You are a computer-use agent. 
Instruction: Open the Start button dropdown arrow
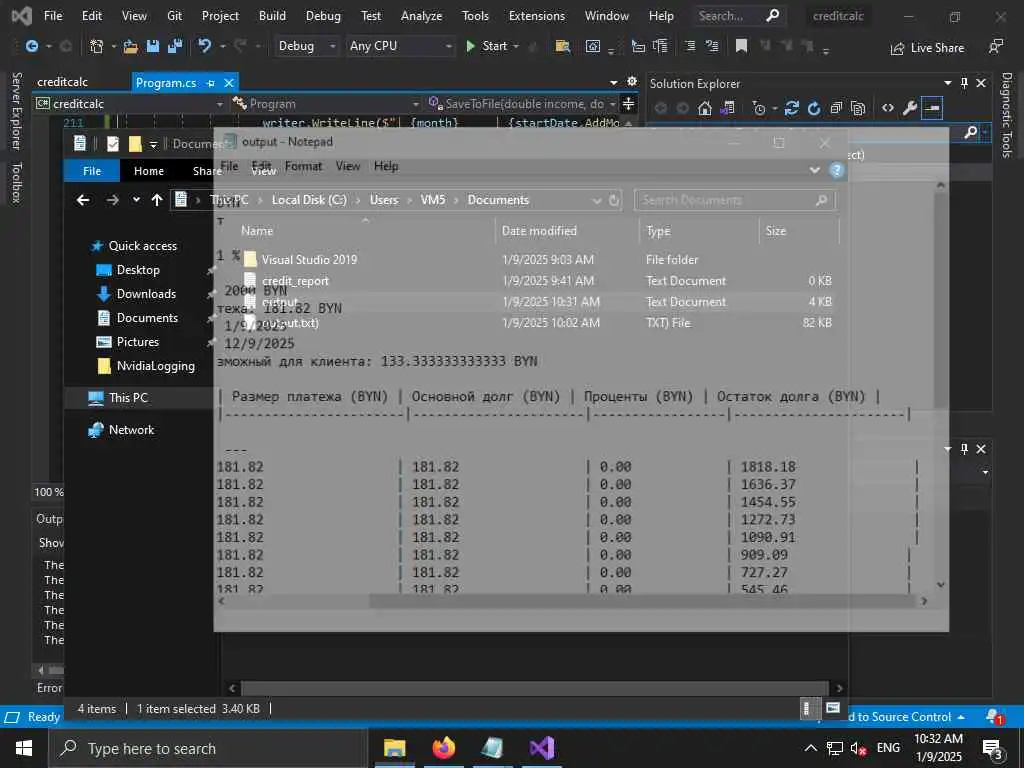click(516, 46)
